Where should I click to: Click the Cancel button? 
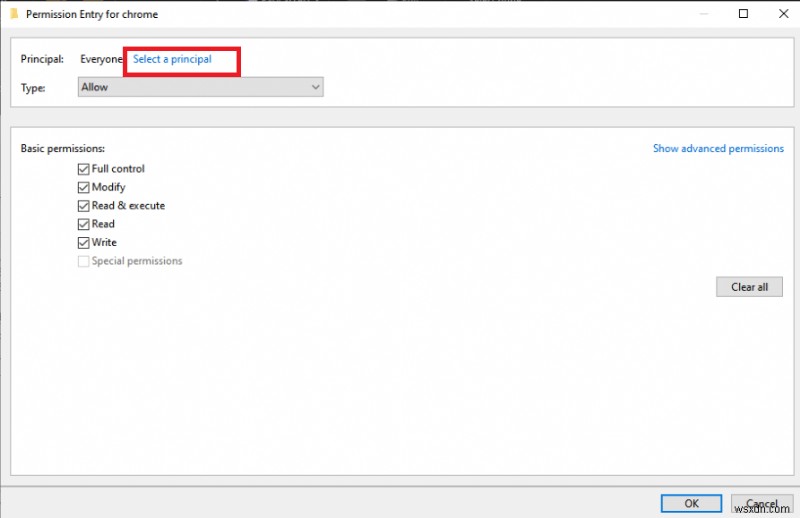tap(762, 503)
